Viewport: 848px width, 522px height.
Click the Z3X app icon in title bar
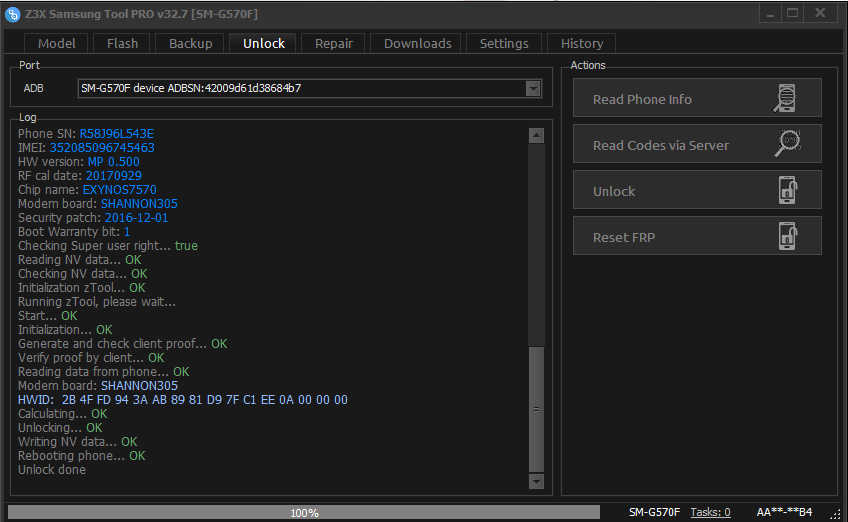pyautogui.click(x=12, y=14)
